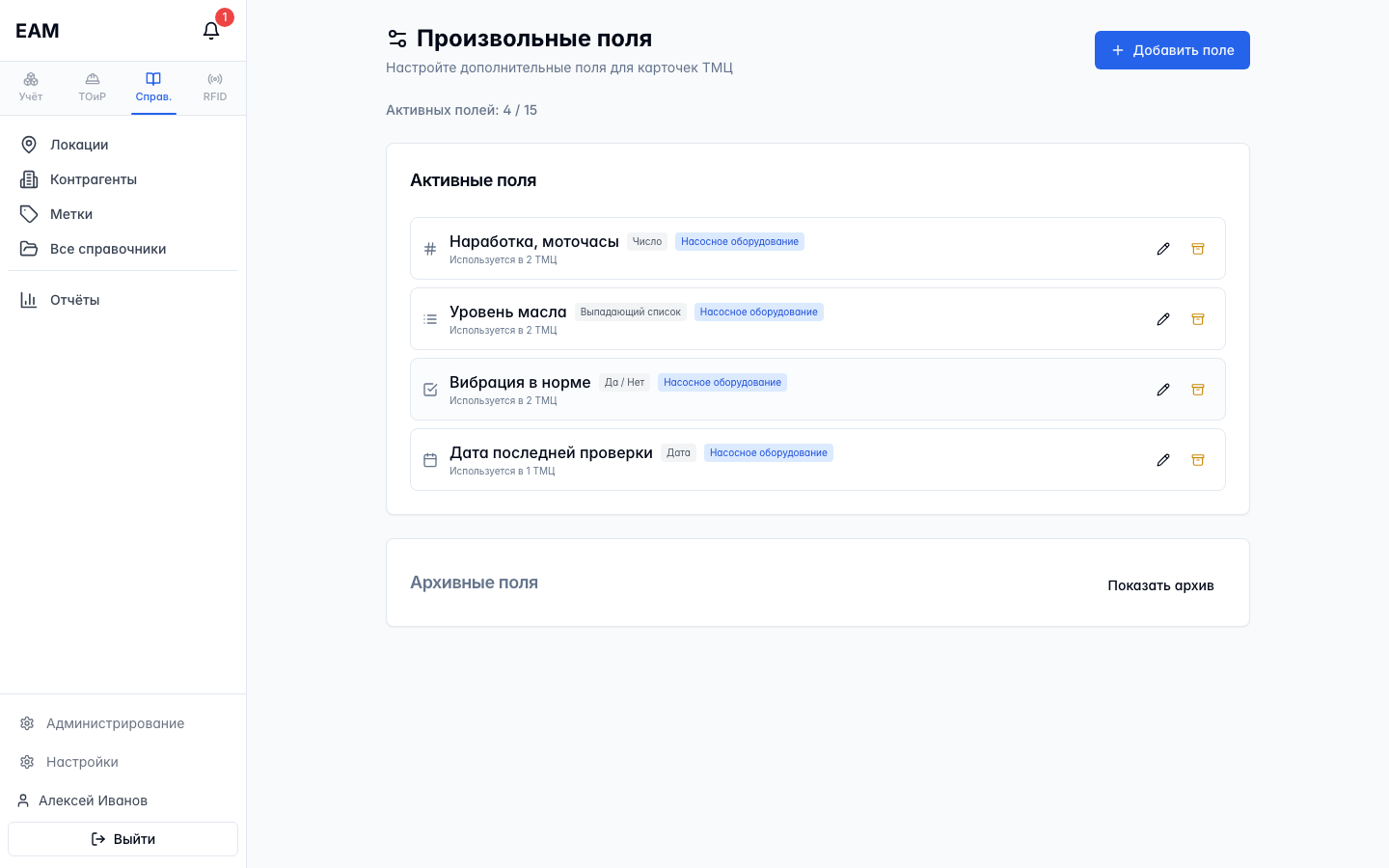The image size is (1389, 868).
Task: Click Насосное оборудование tag on Уровень масла
Action: 759,312
